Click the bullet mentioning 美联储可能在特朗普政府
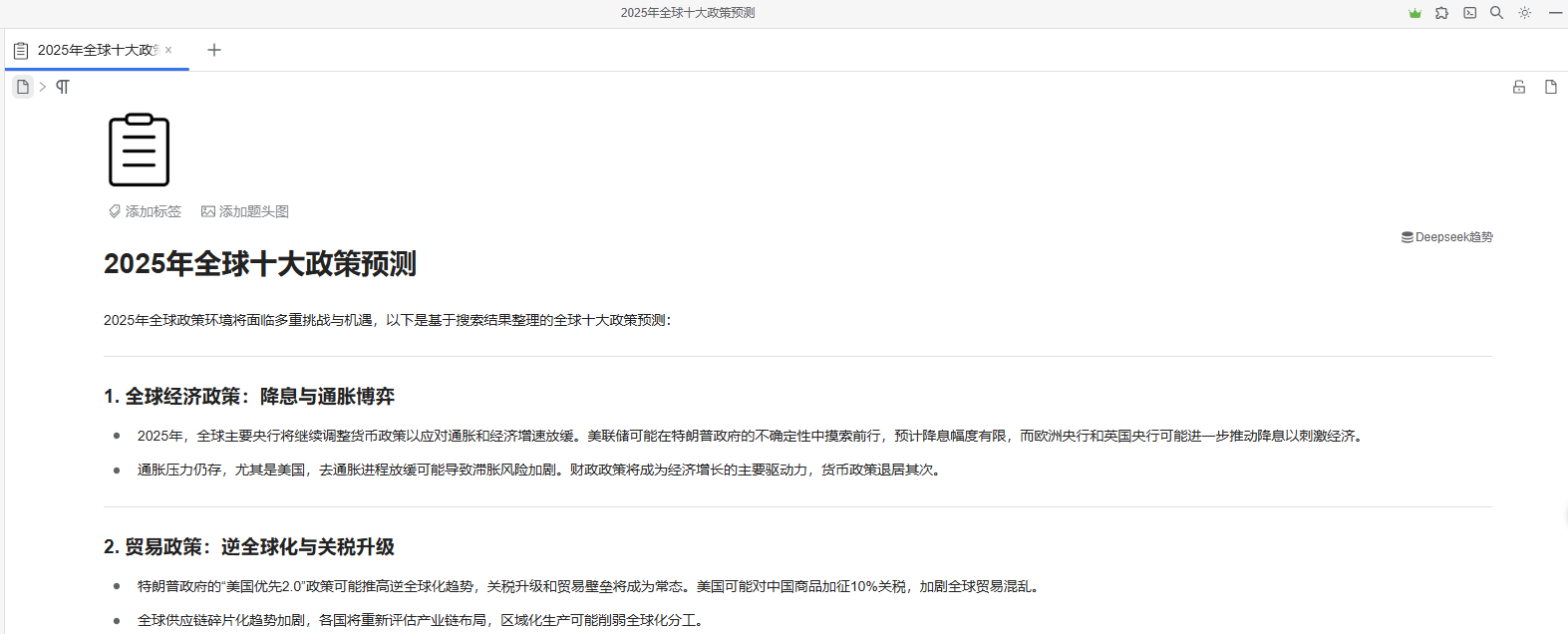Screen dimensions: 1568x634 [752, 436]
